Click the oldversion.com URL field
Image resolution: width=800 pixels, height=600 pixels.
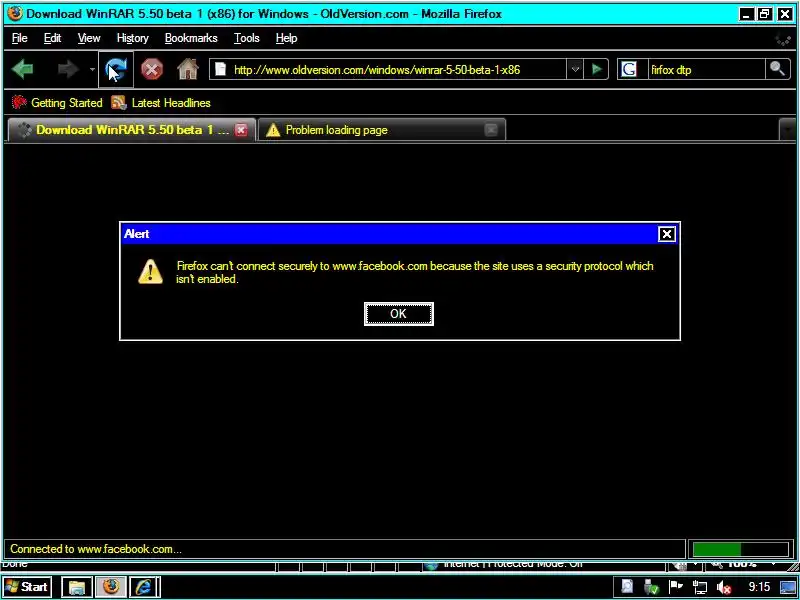point(388,69)
